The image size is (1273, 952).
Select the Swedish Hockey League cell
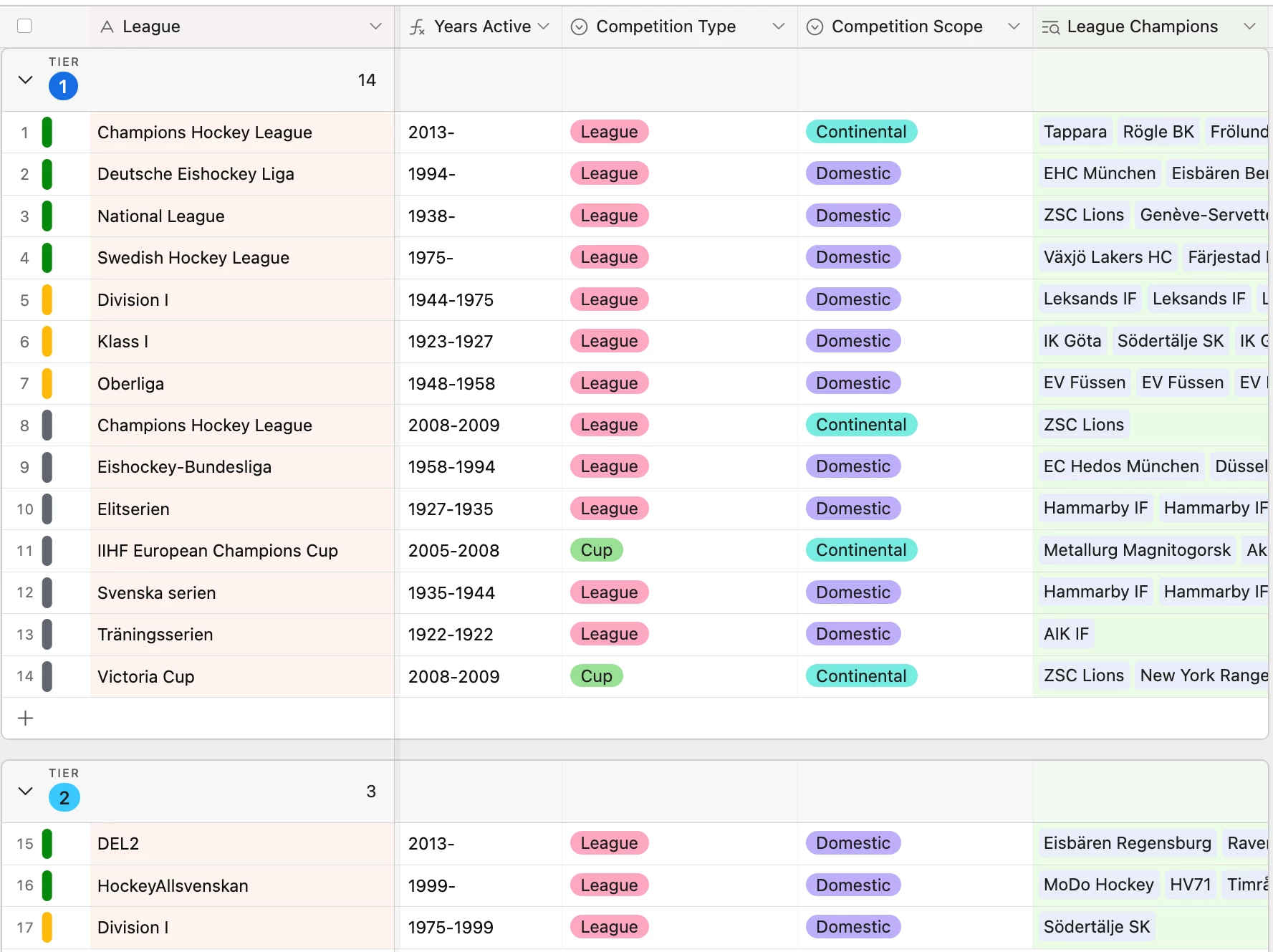(242, 258)
